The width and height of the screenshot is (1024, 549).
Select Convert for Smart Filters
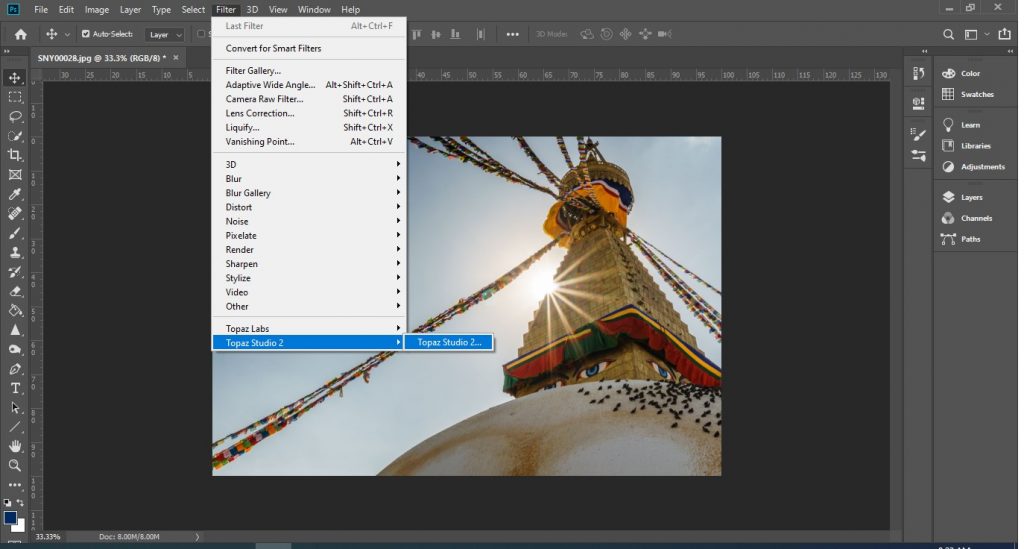click(309, 48)
